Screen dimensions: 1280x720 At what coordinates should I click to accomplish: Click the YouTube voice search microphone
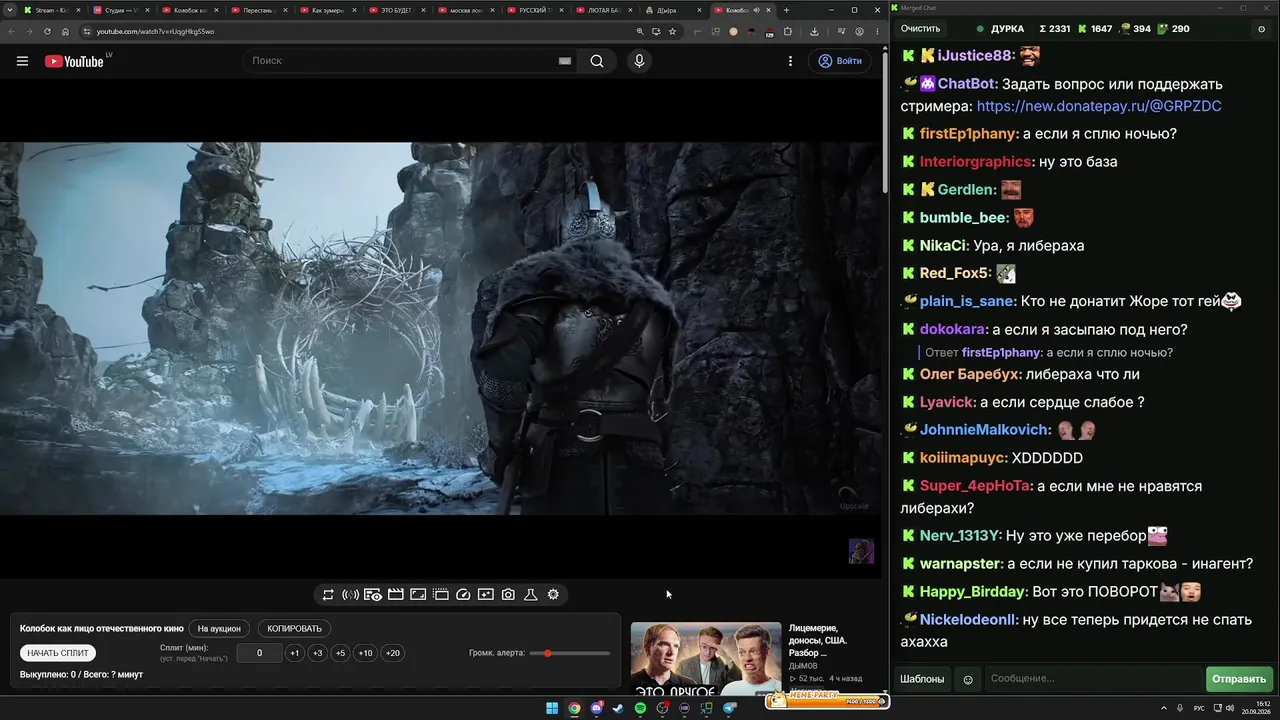[639, 61]
